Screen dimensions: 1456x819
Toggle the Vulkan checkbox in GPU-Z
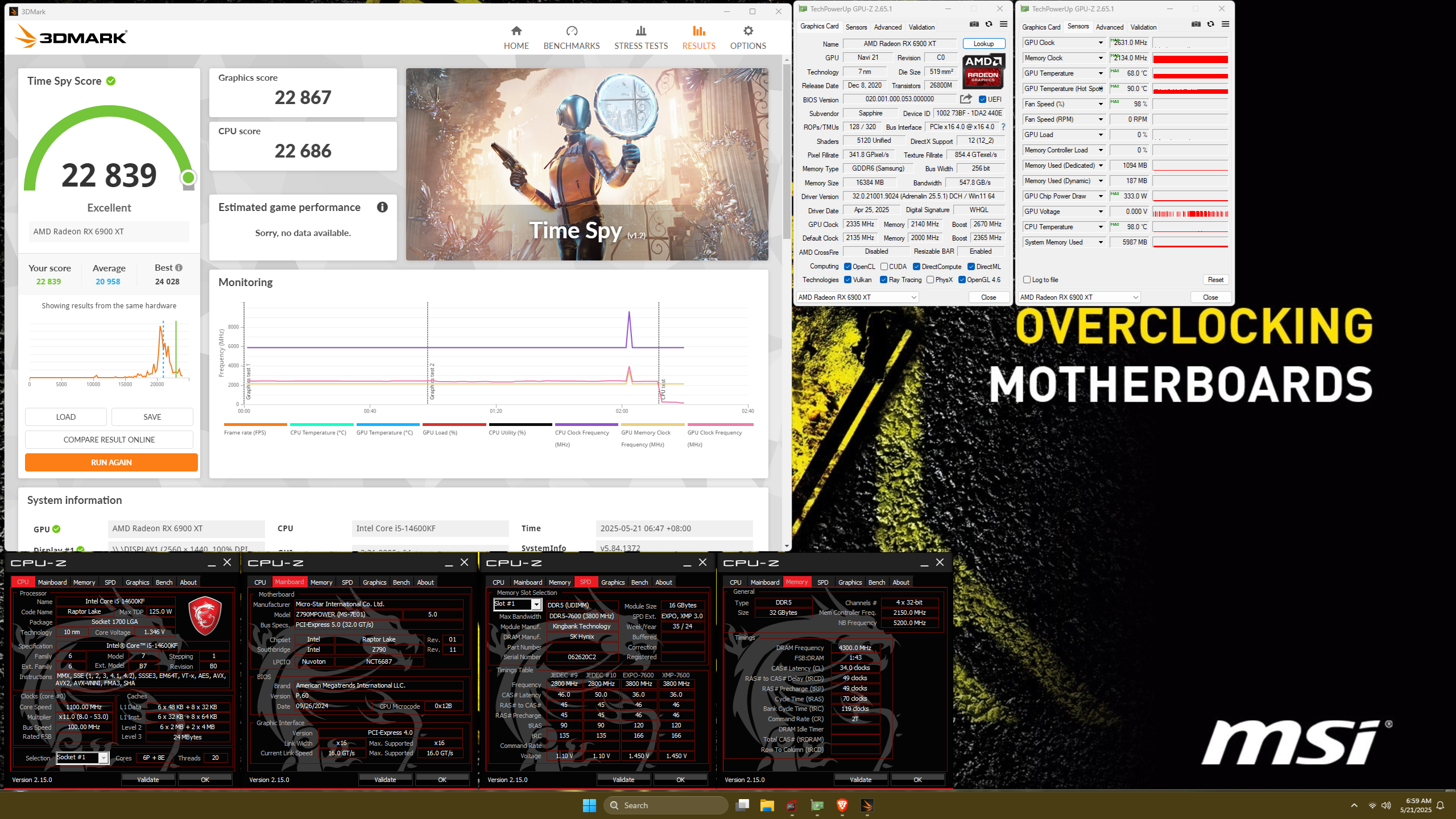tap(847, 280)
